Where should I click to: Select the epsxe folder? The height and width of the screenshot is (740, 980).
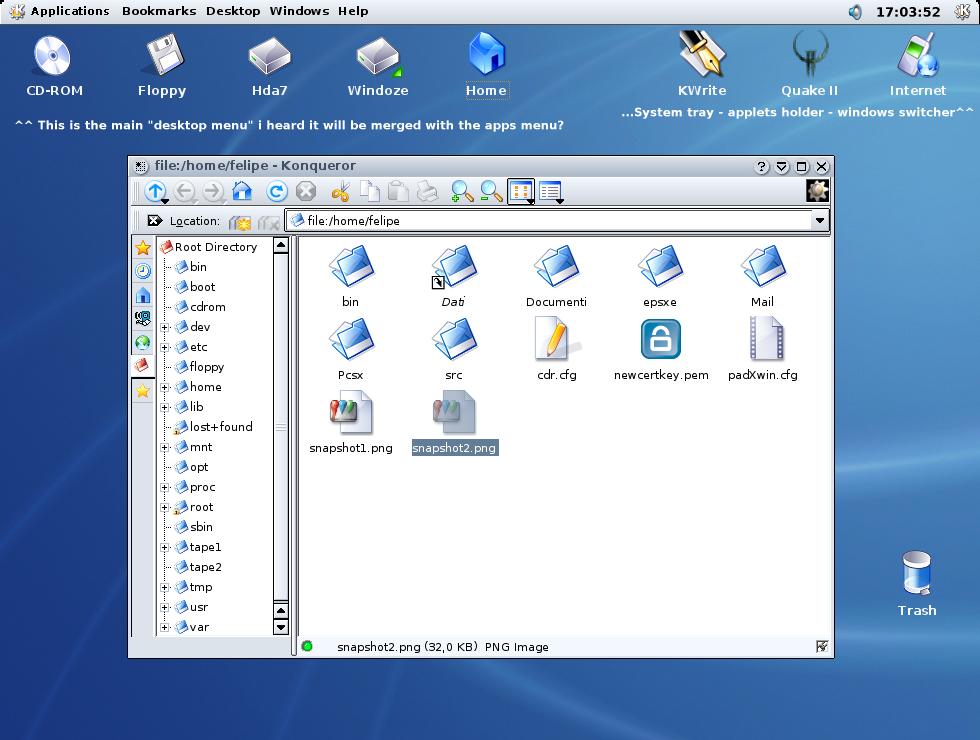[x=660, y=276]
